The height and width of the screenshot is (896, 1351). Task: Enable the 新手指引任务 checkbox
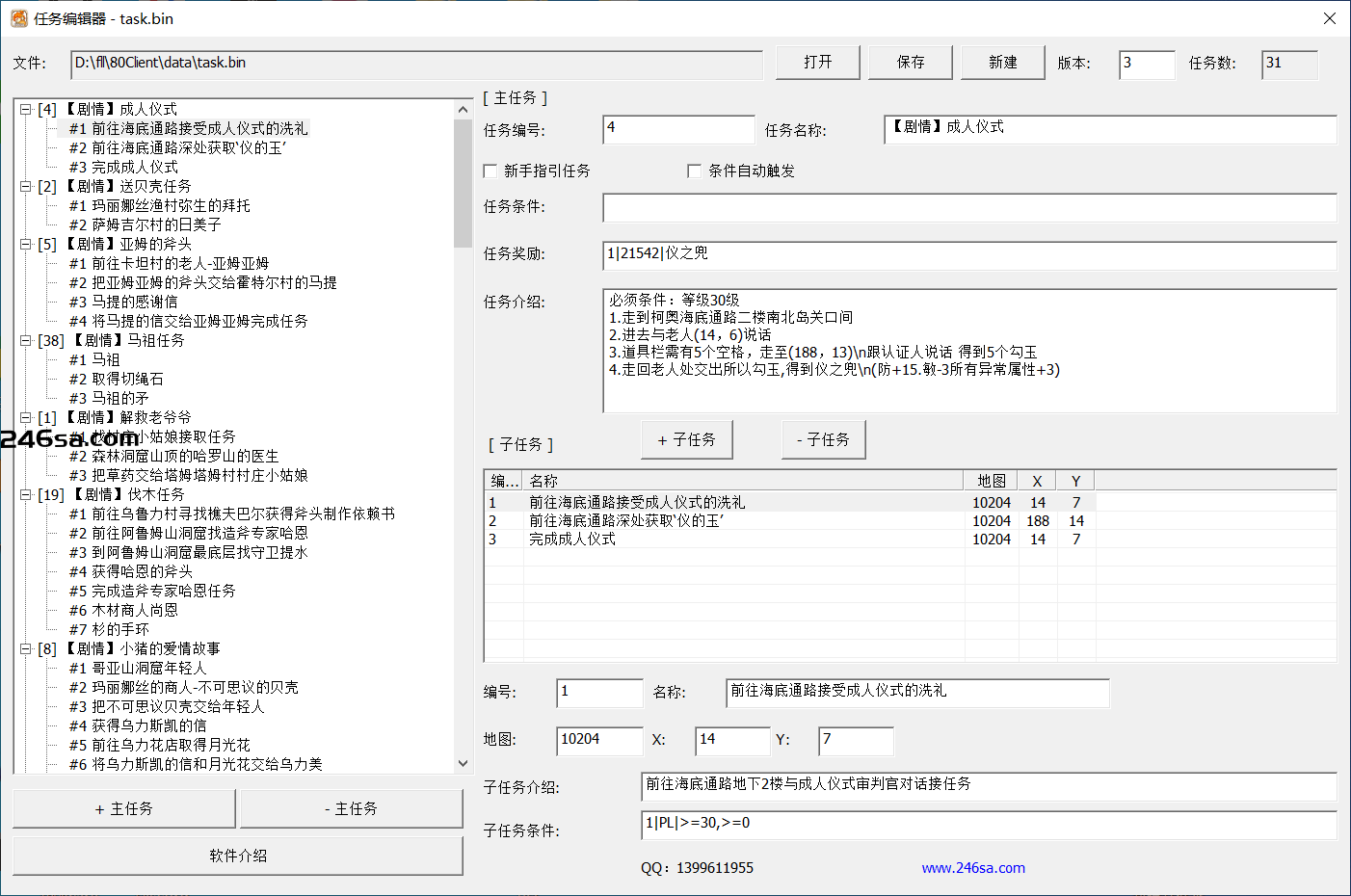coord(490,171)
